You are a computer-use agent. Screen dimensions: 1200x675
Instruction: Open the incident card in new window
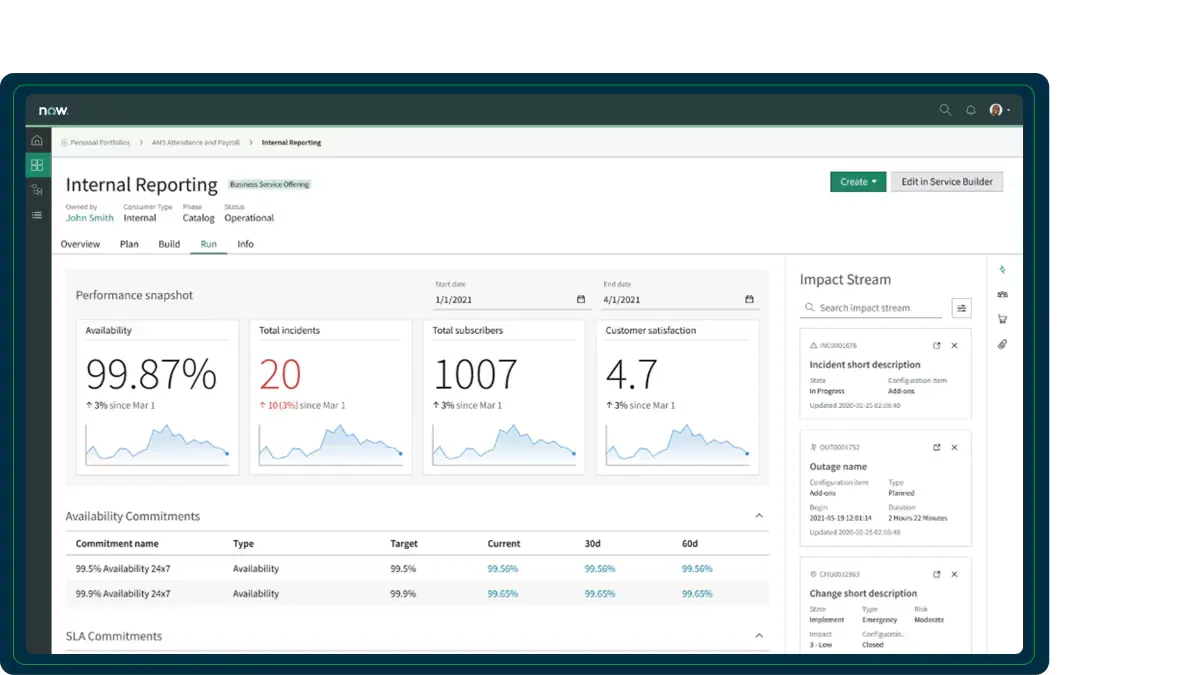coord(937,346)
